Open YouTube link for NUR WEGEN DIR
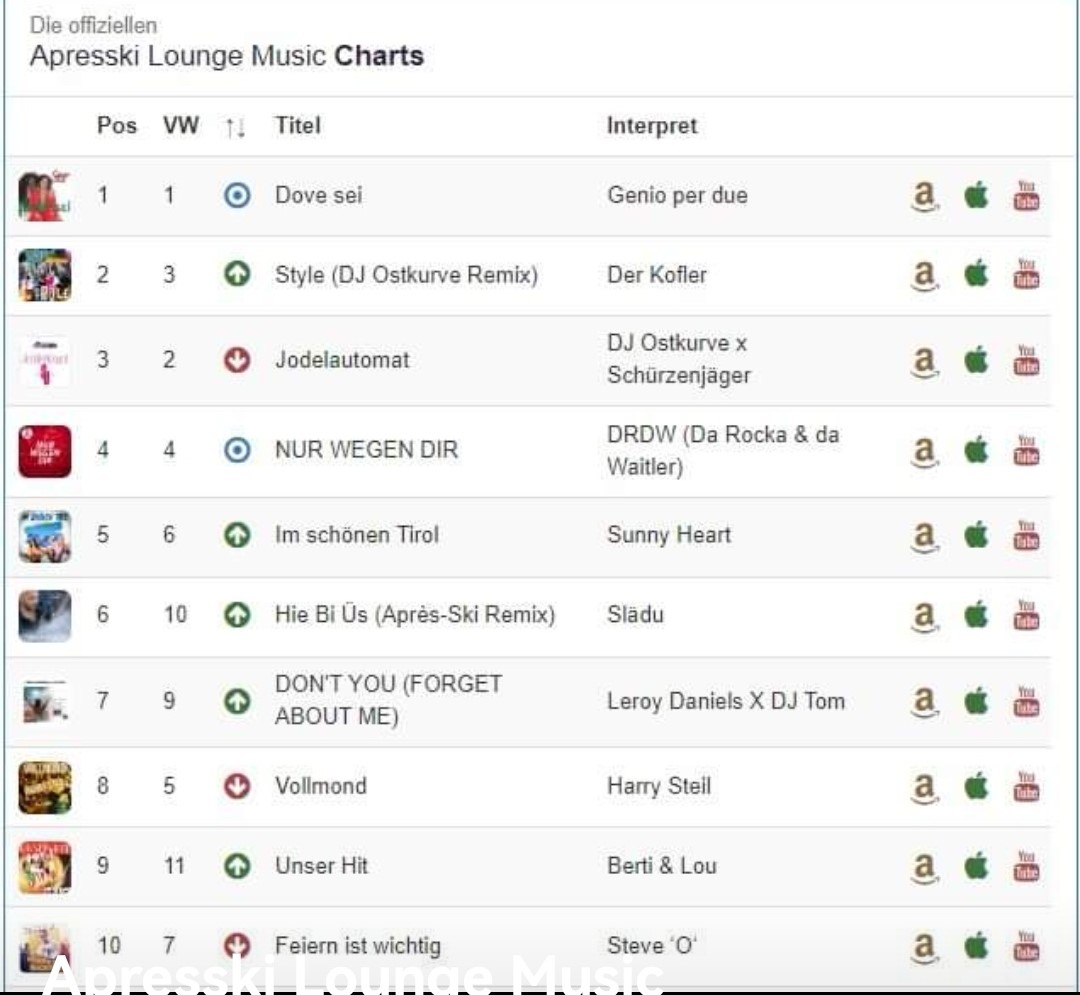Screen dimensions: 1080x995 [1026, 450]
